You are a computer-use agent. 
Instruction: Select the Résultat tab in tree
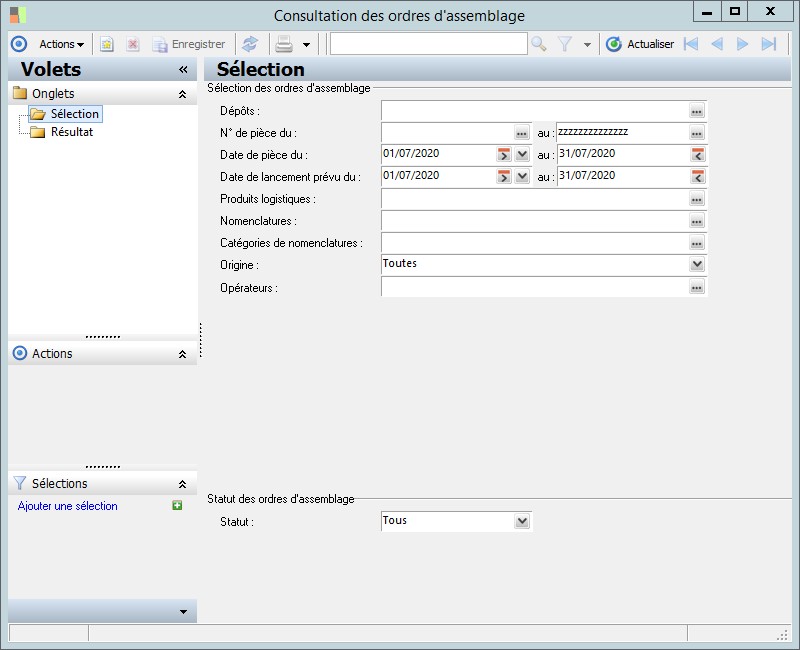pyautogui.click(x=72, y=132)
